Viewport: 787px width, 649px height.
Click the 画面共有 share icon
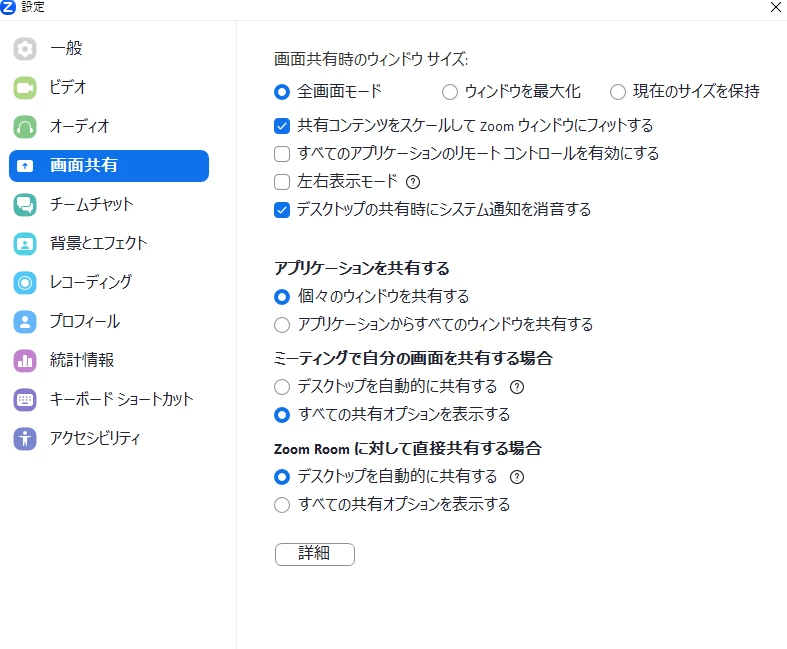click(x=25, y=166)
